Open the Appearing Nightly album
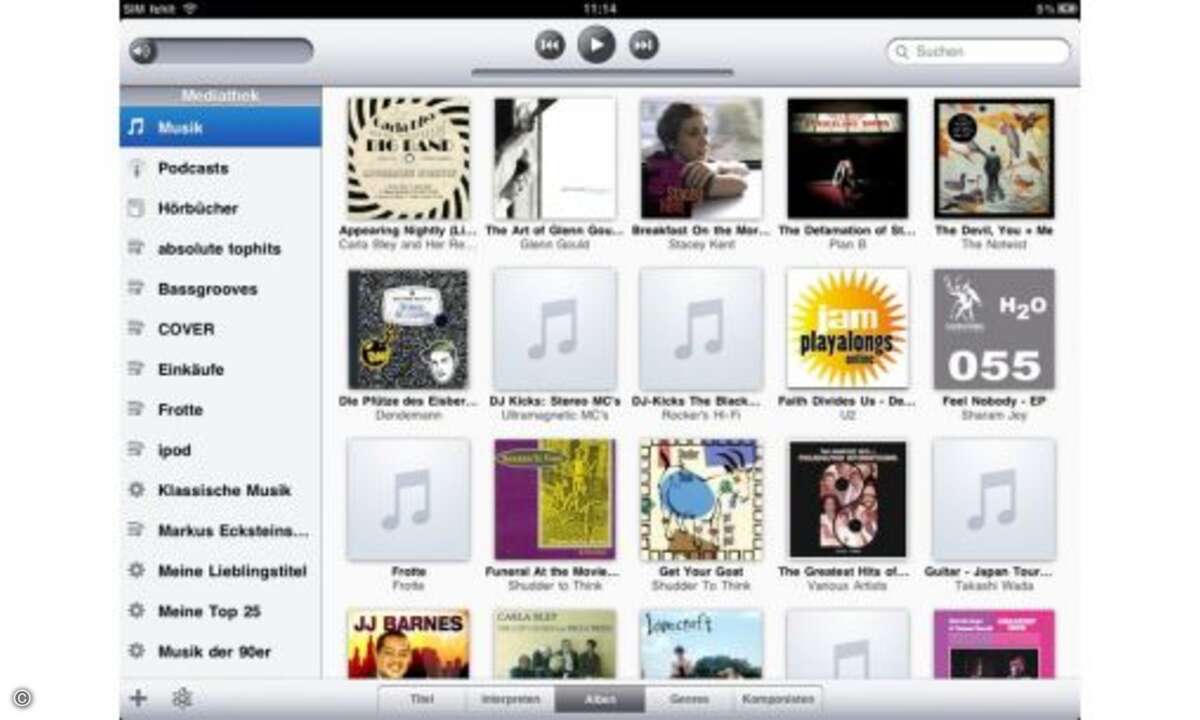The image size is (1200, 720). coord(408,158)
